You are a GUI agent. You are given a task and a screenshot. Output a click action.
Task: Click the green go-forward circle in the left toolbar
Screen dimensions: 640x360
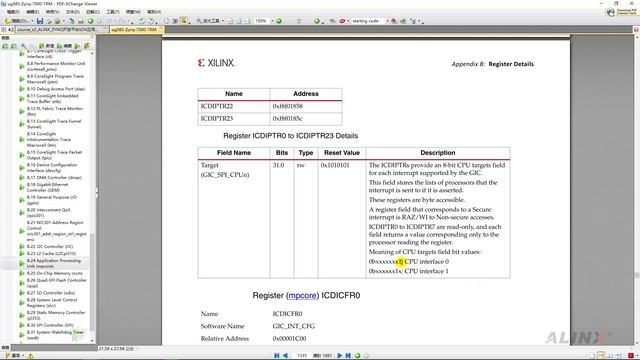click(x=90, y=21)
